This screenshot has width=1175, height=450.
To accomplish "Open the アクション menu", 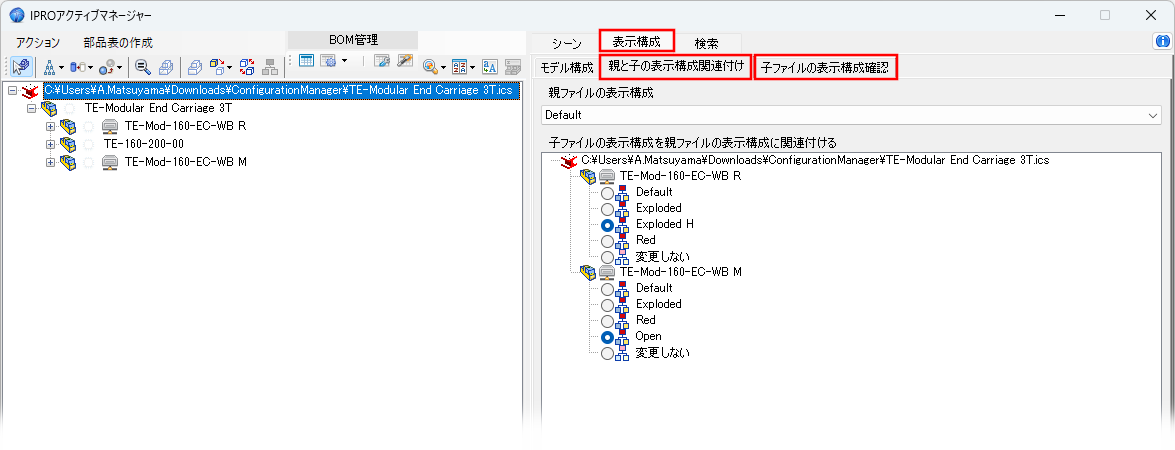I will pos(37,43).
